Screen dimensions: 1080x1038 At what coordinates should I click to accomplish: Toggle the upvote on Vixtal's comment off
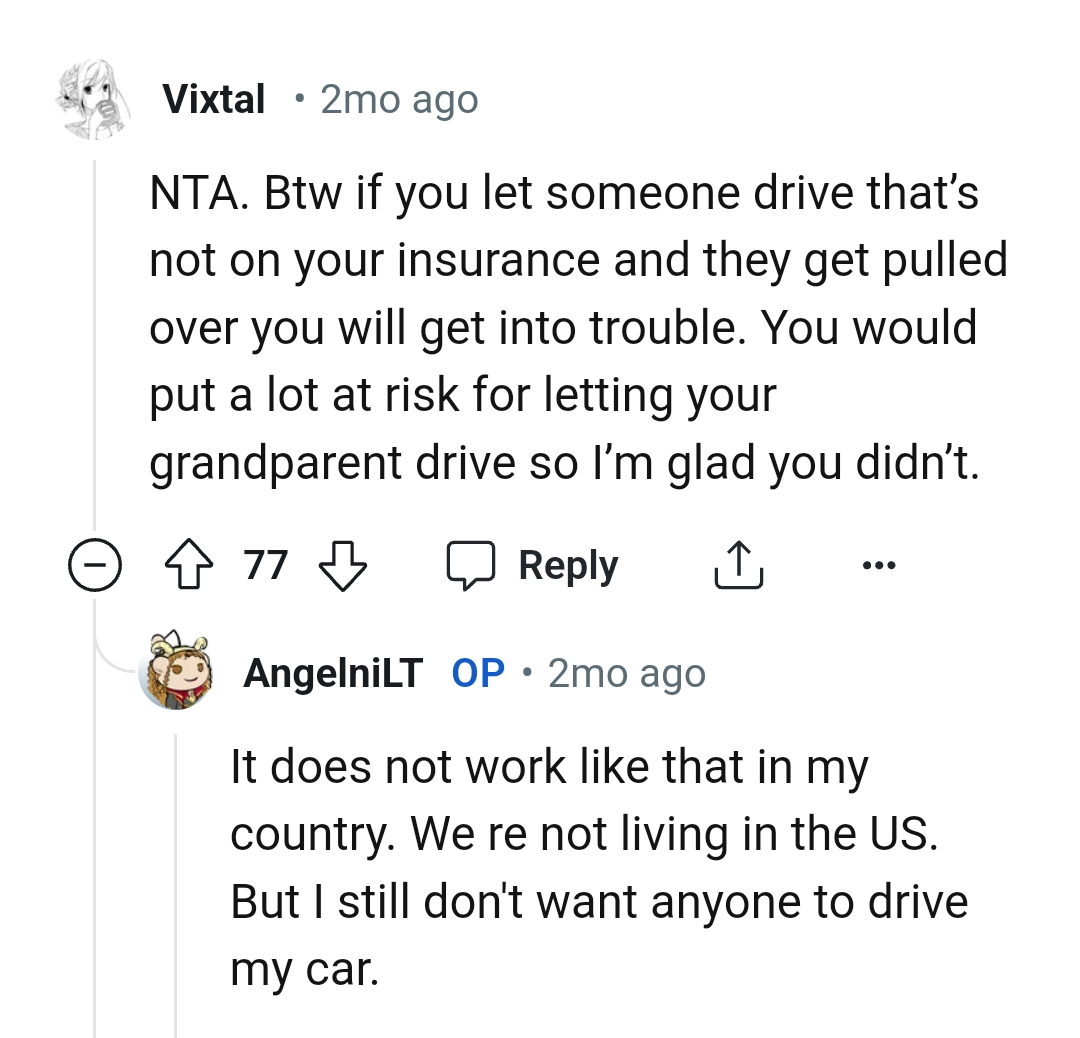[x=188, y=564]
